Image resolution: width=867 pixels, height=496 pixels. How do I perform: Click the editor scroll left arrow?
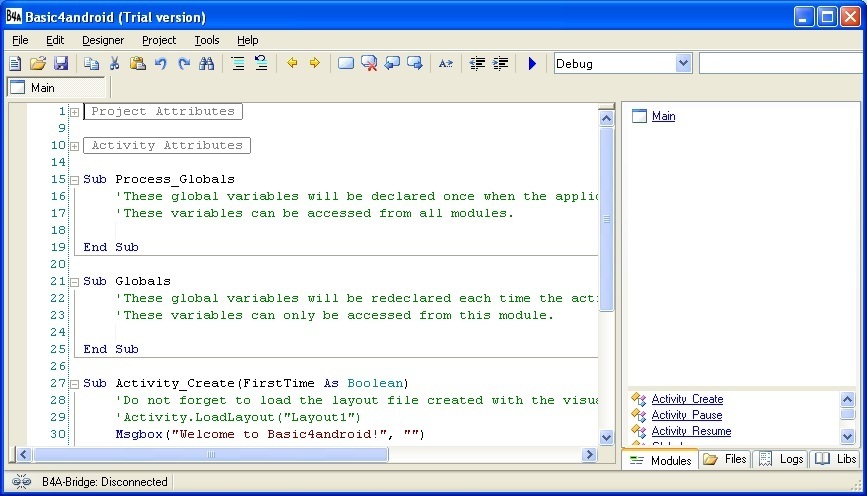[x=23, y=455]
